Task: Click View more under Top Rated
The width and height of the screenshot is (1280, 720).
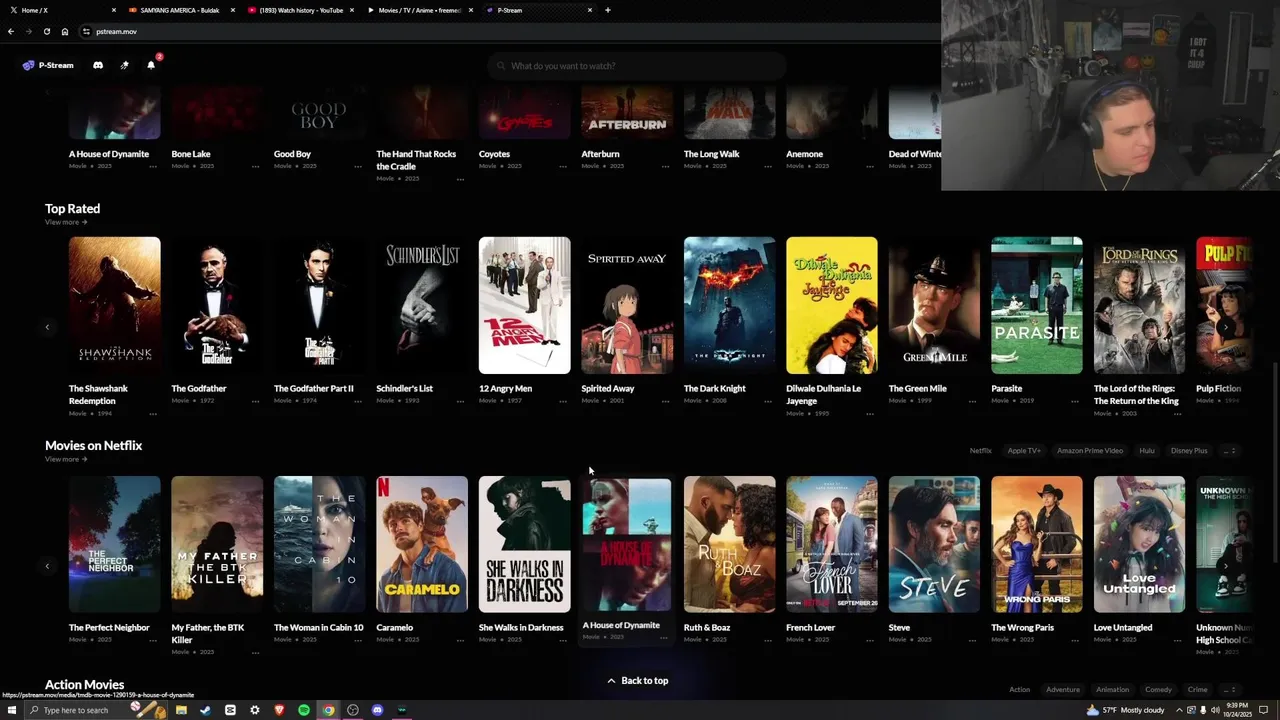Action: pos(66,222)
